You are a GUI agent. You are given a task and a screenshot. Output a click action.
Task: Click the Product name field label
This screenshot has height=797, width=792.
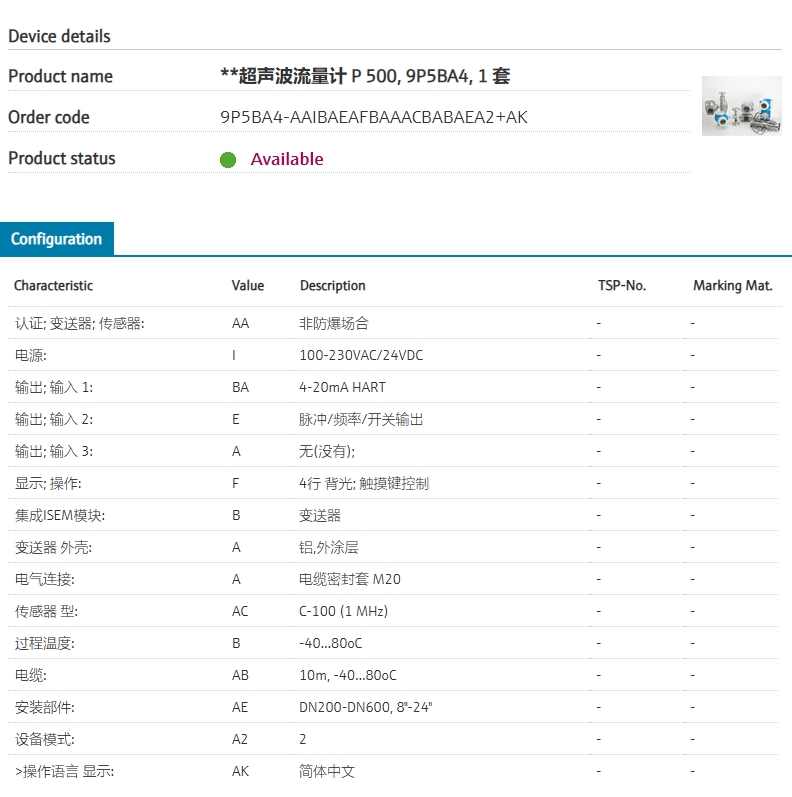[60, 76]
